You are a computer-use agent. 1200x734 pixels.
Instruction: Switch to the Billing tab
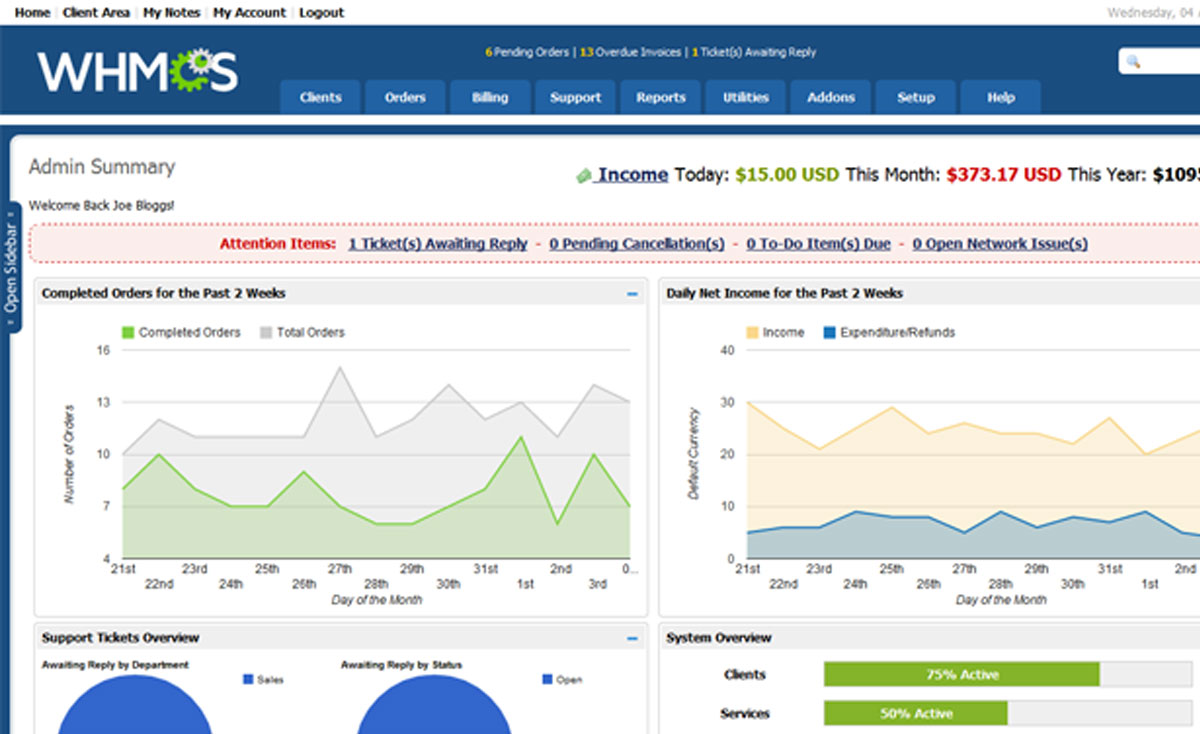(x=490, y=97)
